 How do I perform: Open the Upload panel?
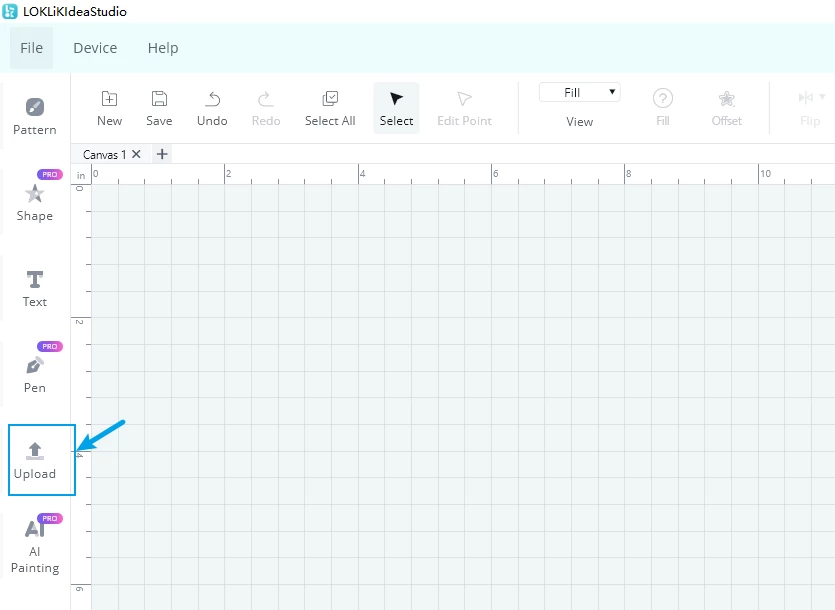click(35, 460)
